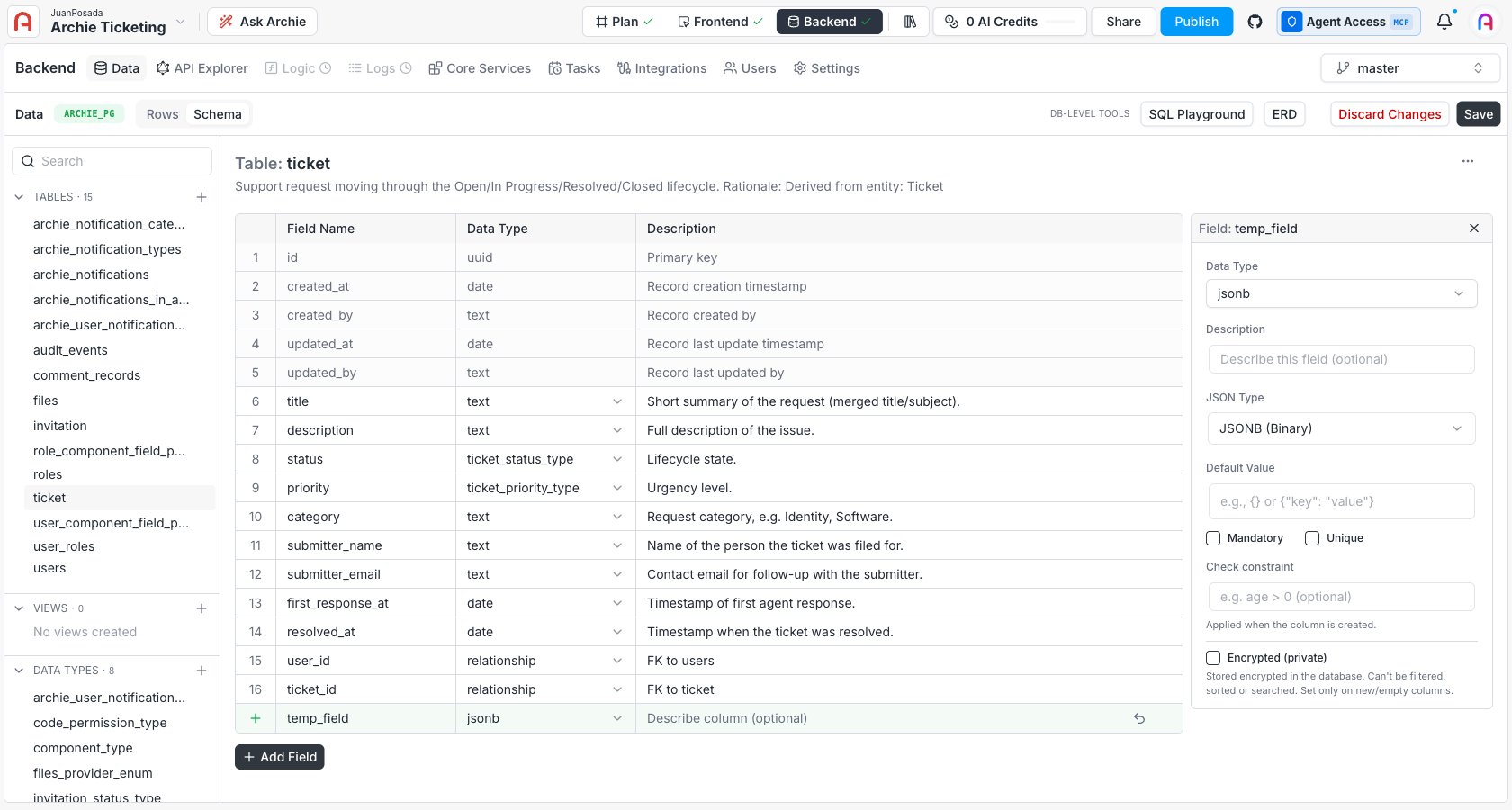Screen dimensions: 1512x810
Task: Revert the temp_field row with undo arrow
Action: pyautogui.click(x=1139, y=718)
